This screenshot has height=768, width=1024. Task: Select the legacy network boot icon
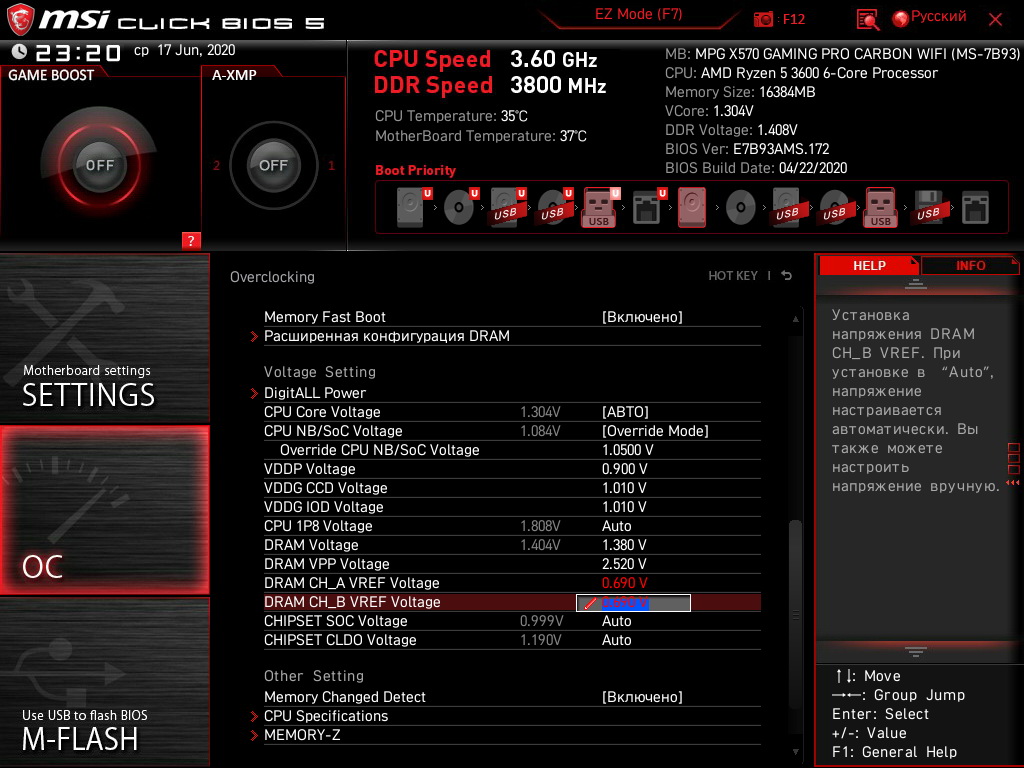point(975,208)
